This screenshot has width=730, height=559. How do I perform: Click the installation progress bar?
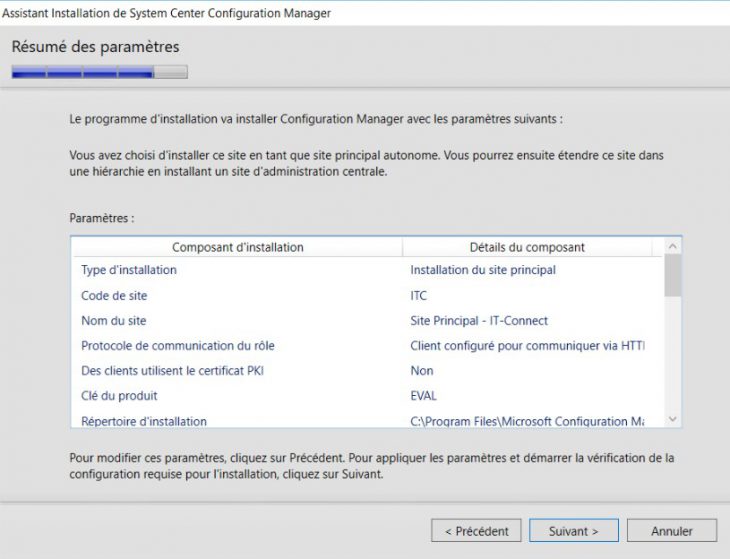[99, 72]
